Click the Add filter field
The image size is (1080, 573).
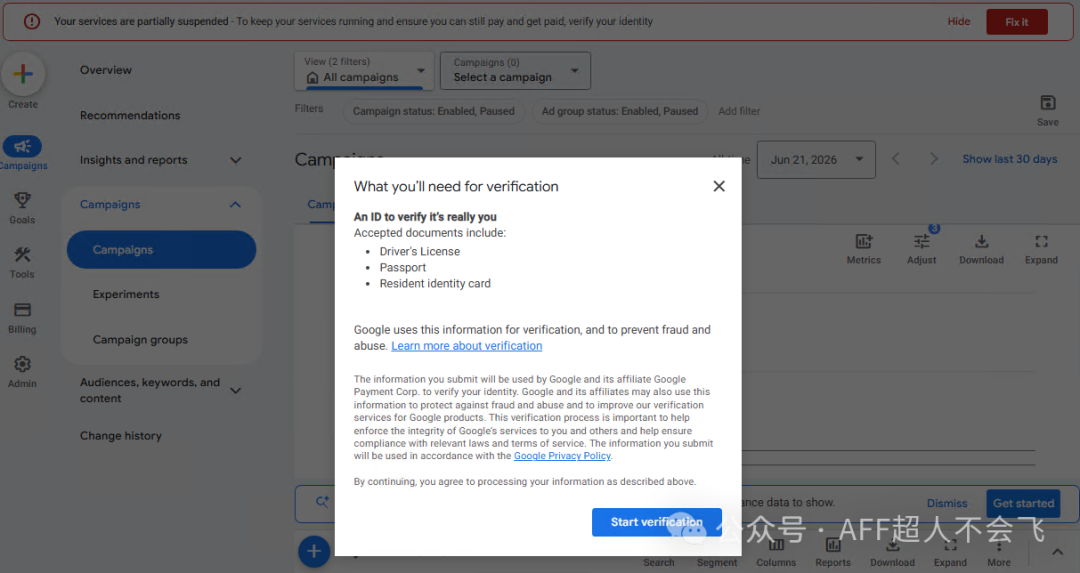coord(739,111)
